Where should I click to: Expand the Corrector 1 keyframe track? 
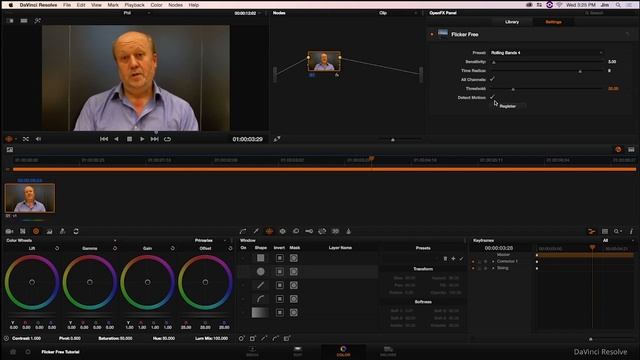click(493, 261)
